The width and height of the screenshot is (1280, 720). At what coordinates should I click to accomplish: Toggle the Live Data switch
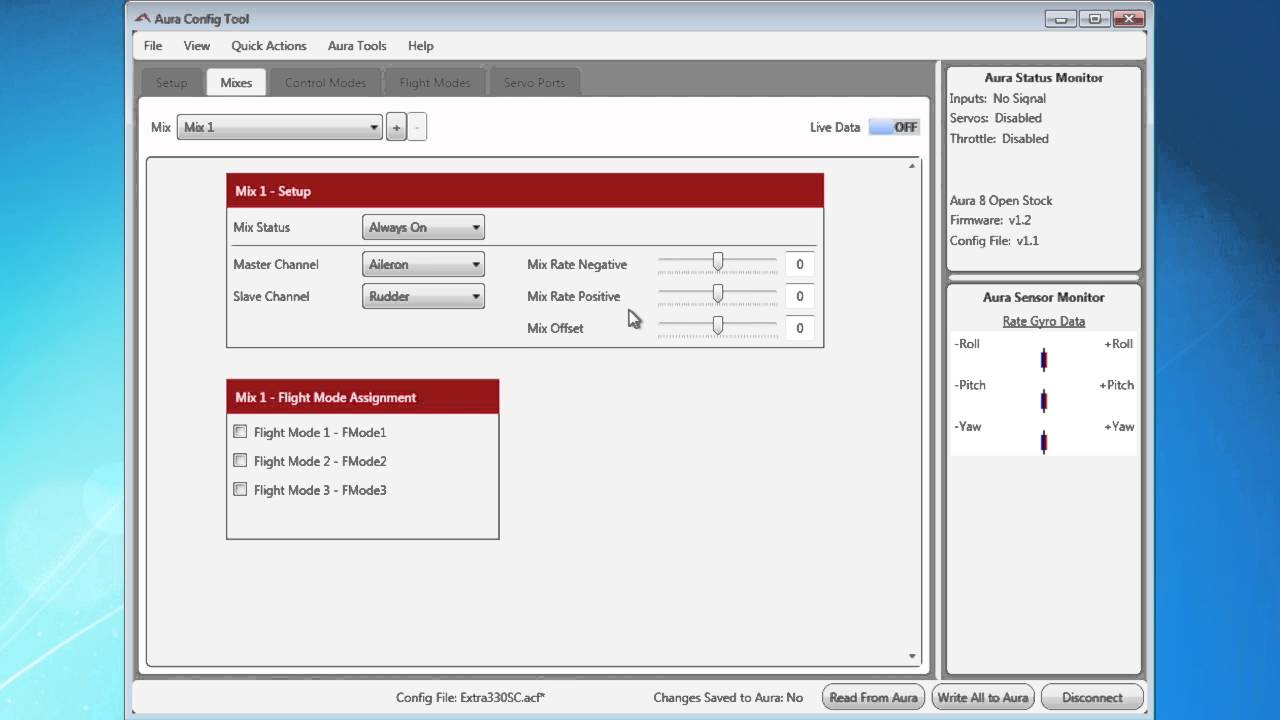click(894, 127)
